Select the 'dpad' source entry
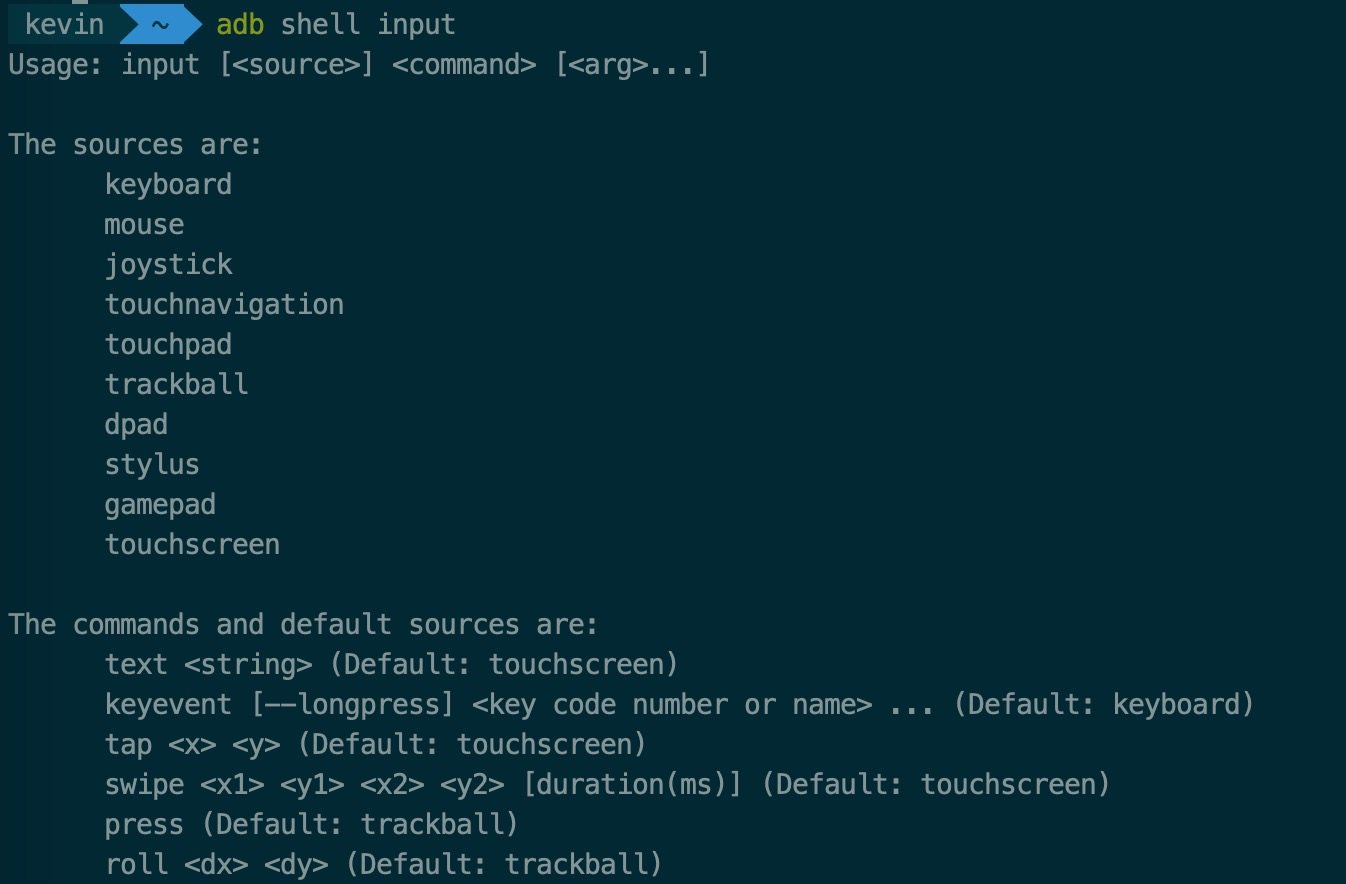1346x884 pixels. (x=136, y=425)
